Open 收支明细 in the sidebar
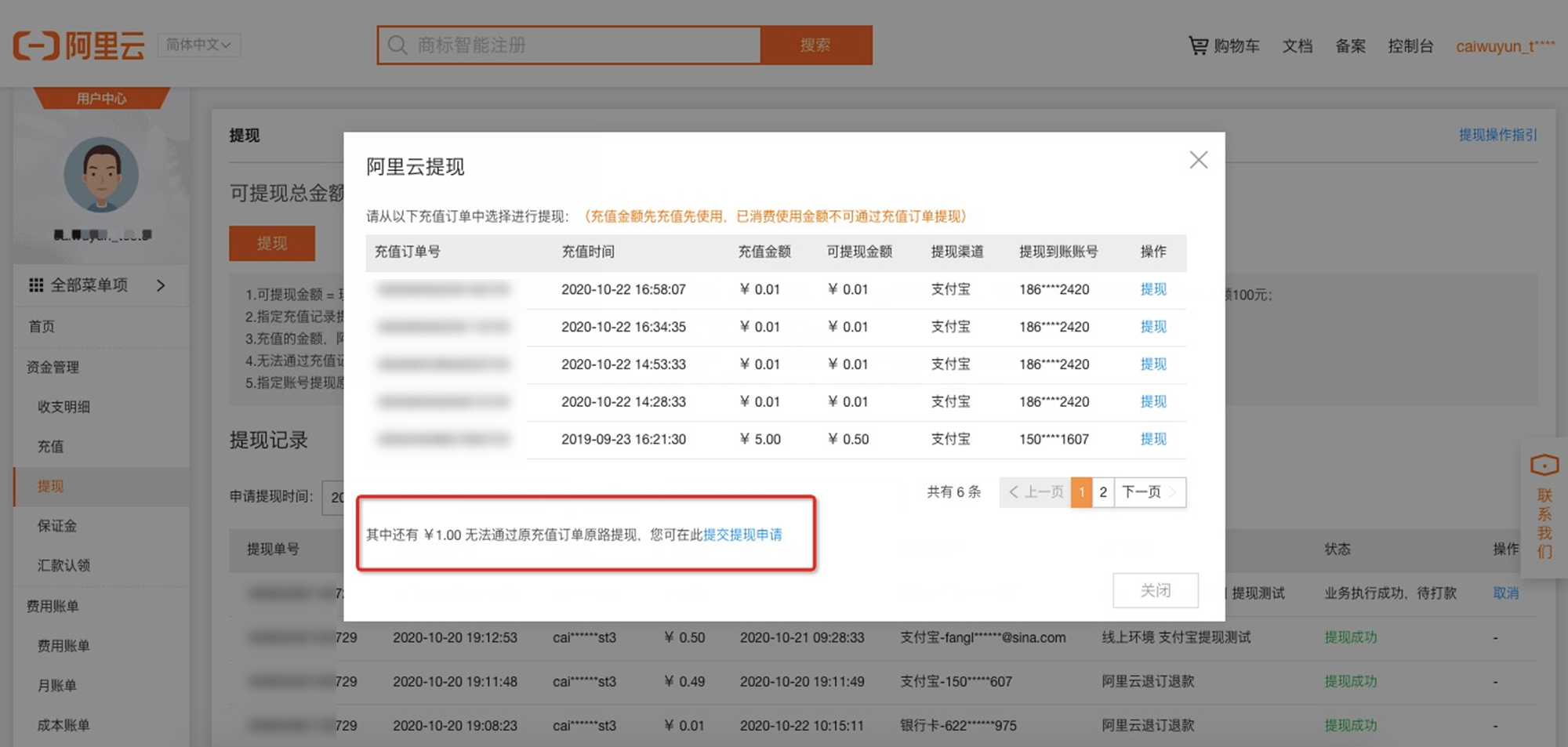This screenshot has height=747, width=1568. click(x=64, y=407)
